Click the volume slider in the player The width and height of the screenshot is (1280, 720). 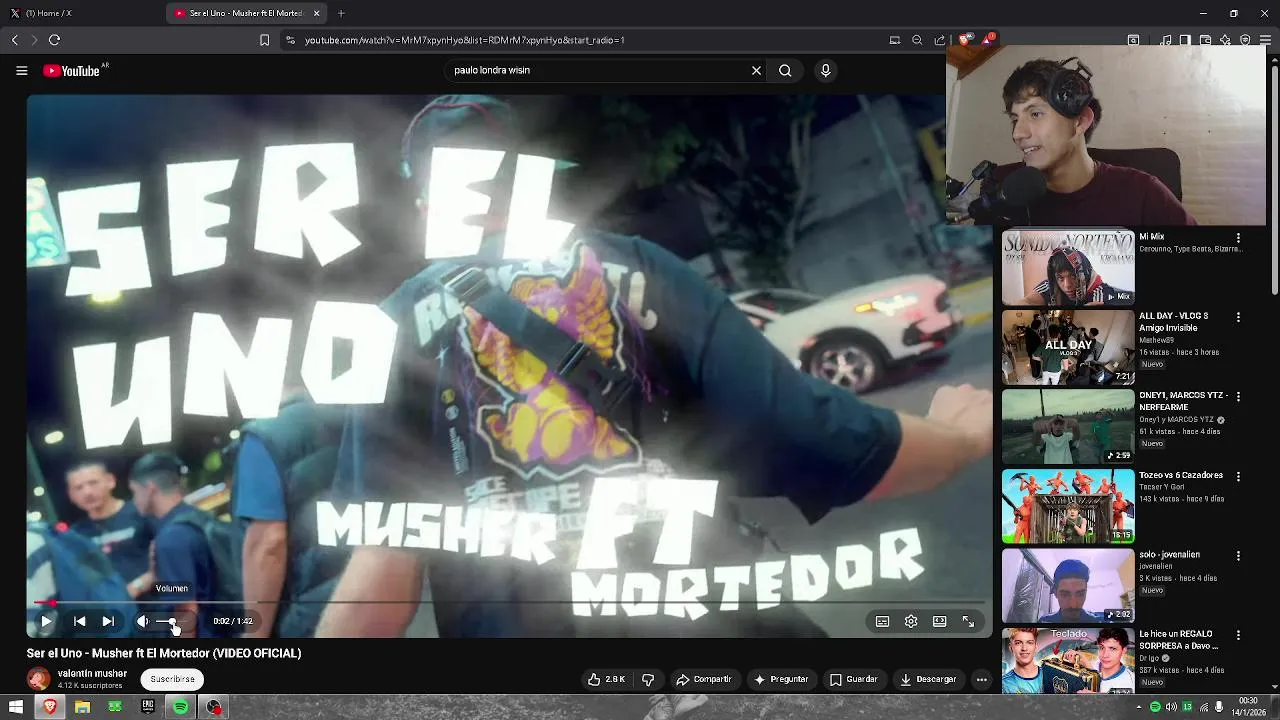coord(170,621)
